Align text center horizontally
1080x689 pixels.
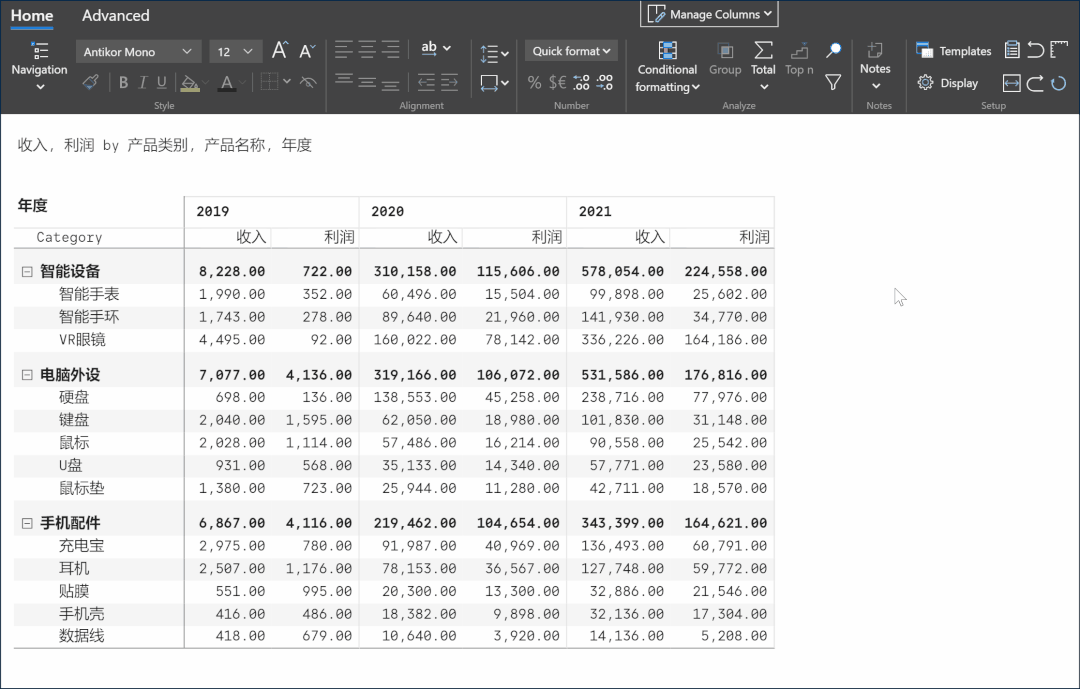point(367,49)
